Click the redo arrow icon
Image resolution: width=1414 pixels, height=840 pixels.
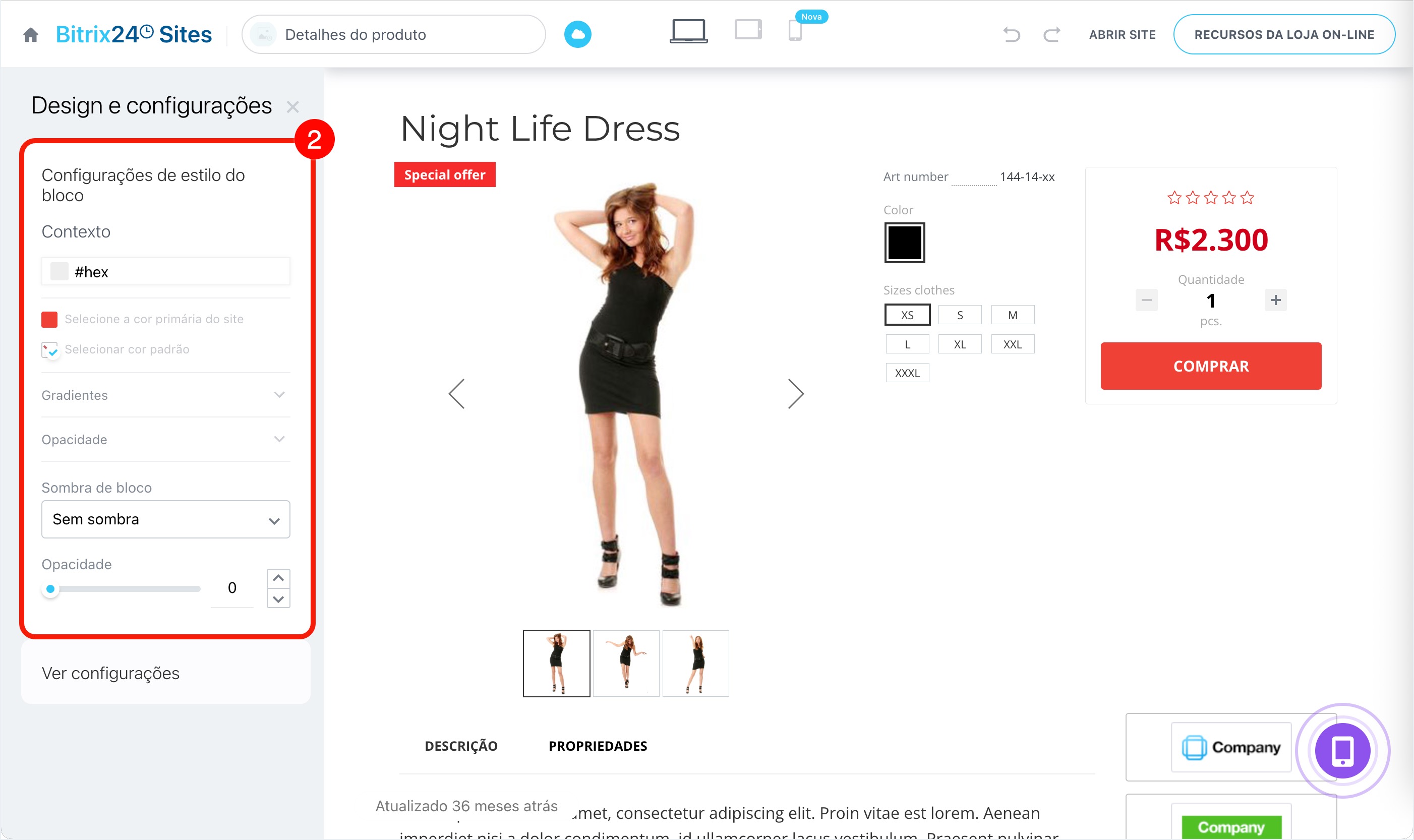click(x=1052, y=34)
